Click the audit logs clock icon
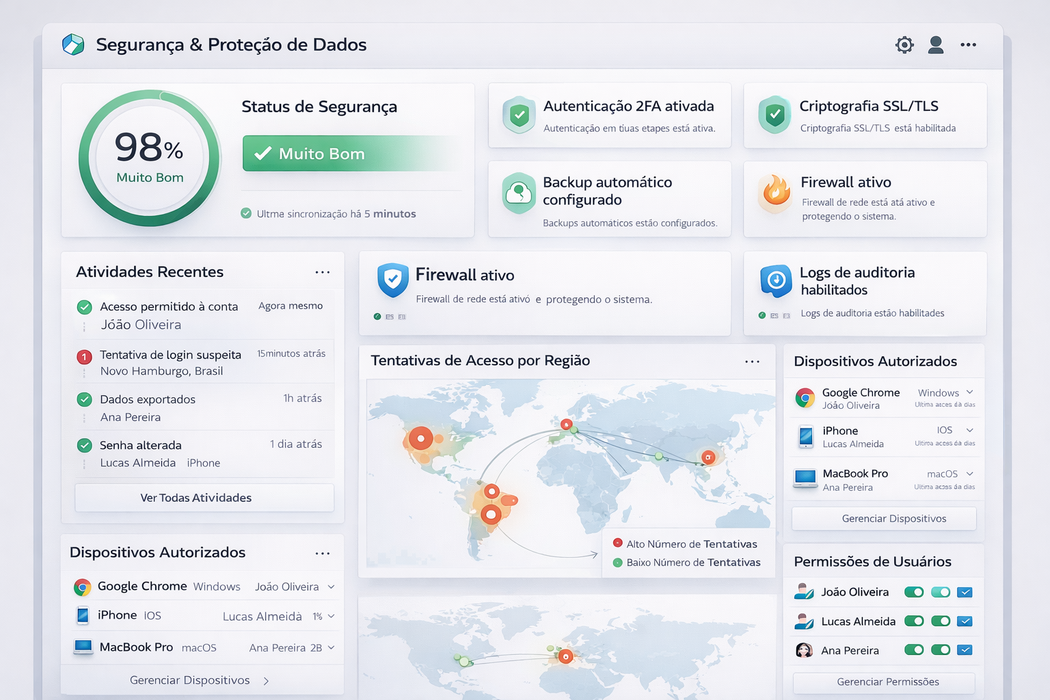The height and width of the screenshot is (700, 1050). tap(775, 281)
